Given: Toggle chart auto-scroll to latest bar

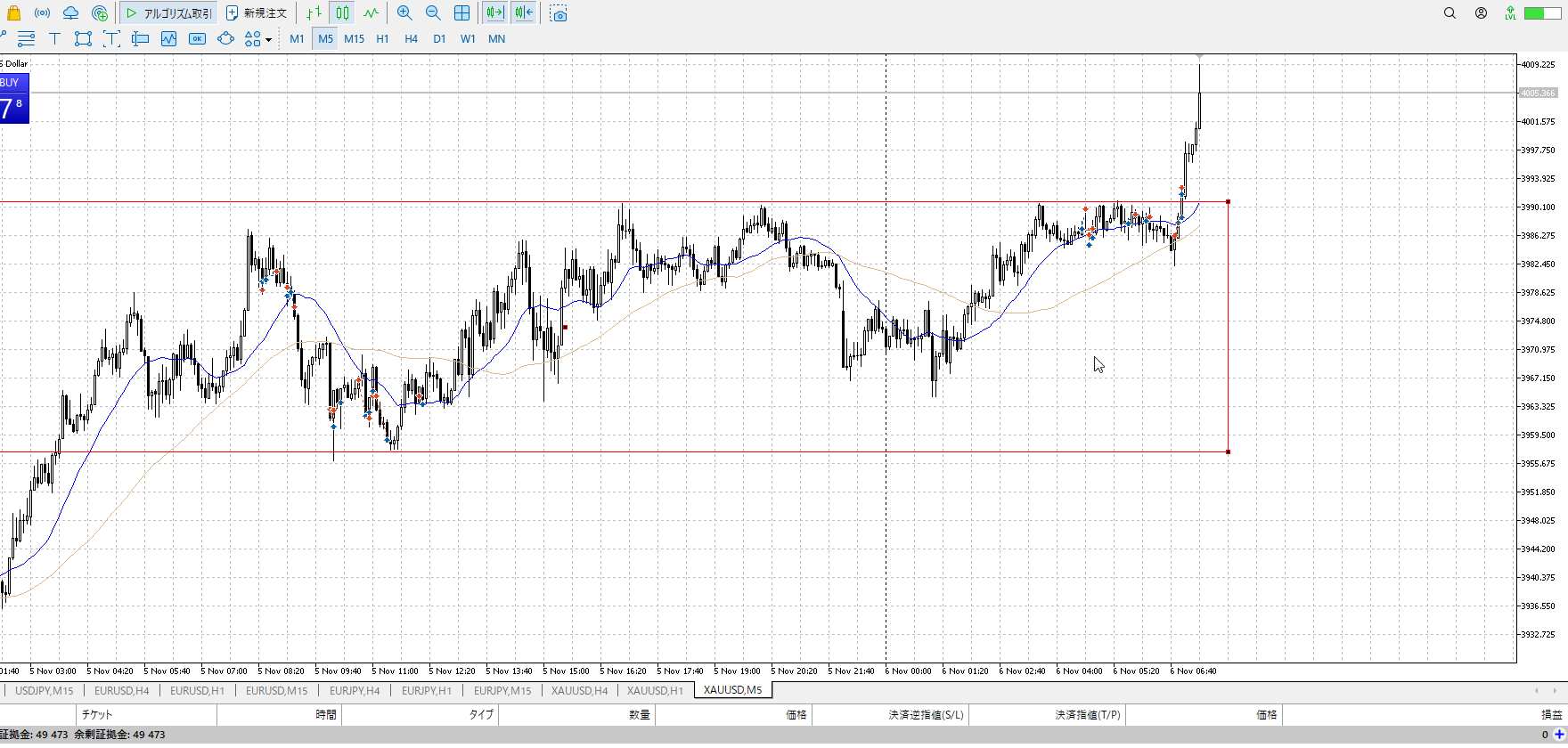Looking at the screenshot, I should click(x=495, y=13).
